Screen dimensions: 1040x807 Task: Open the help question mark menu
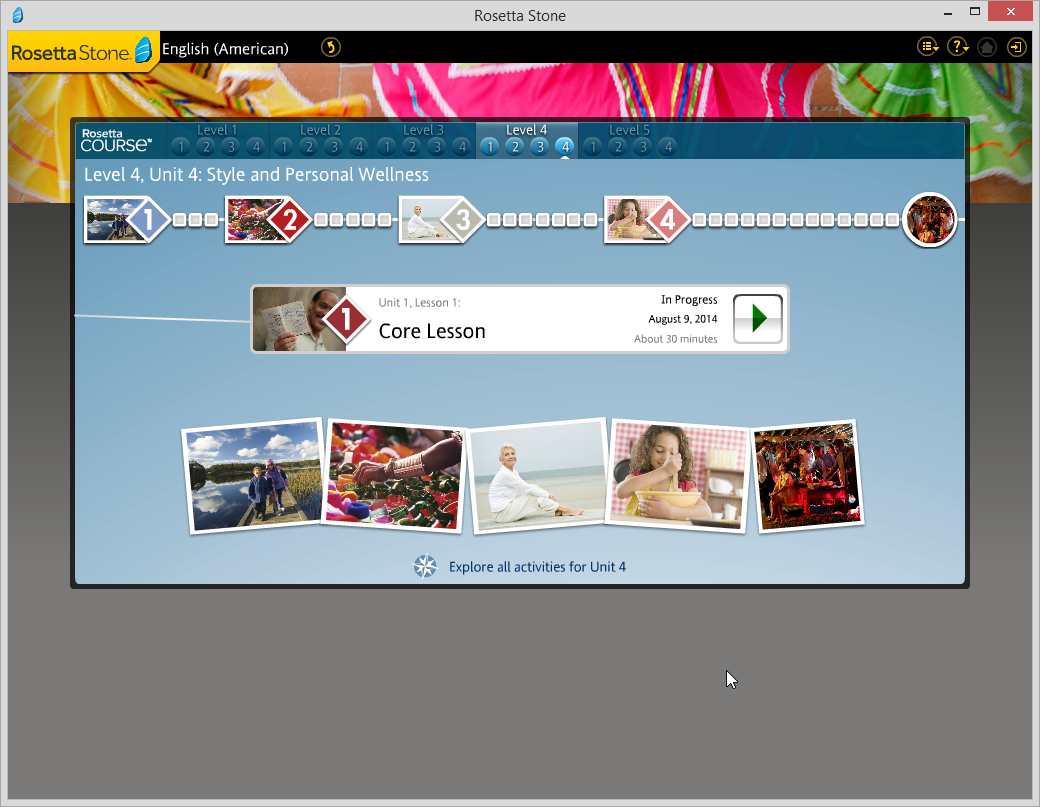(957, 47)
